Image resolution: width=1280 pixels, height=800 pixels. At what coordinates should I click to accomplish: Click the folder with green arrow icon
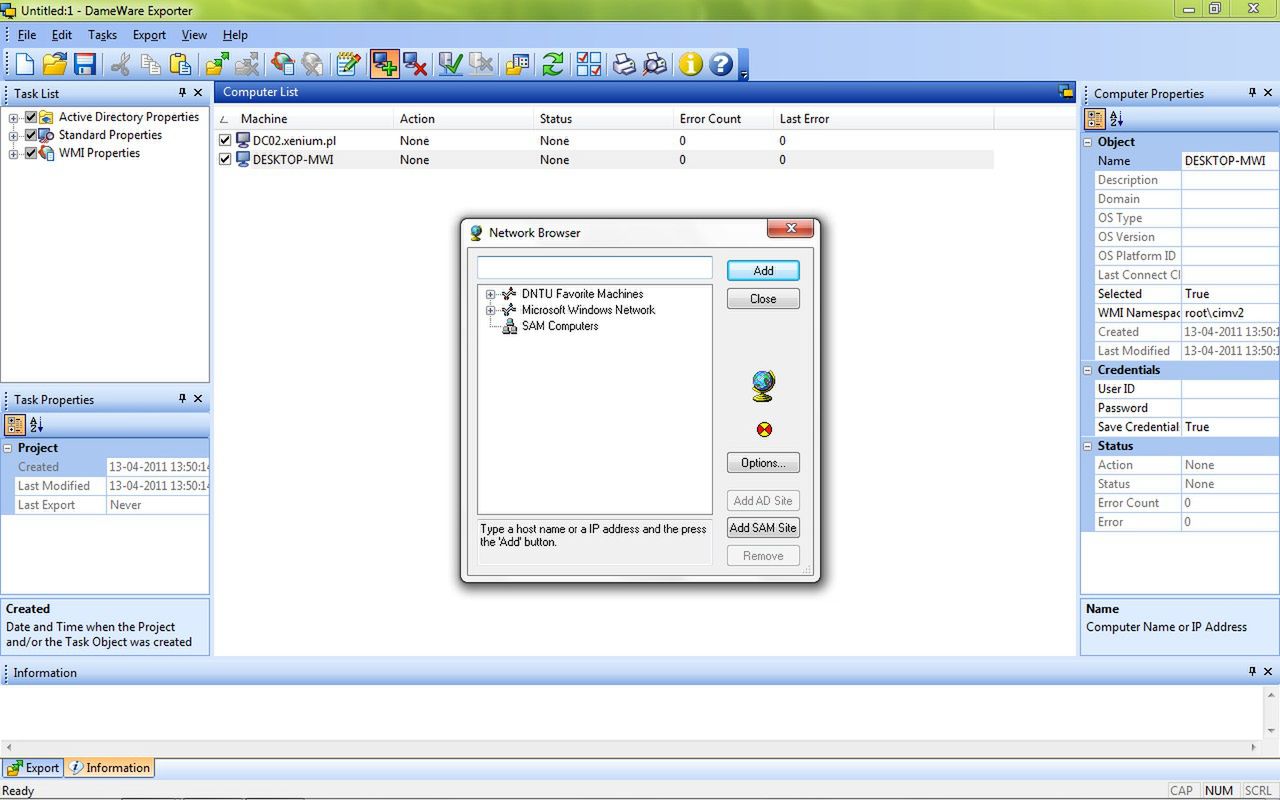click(x=217, y=64)
